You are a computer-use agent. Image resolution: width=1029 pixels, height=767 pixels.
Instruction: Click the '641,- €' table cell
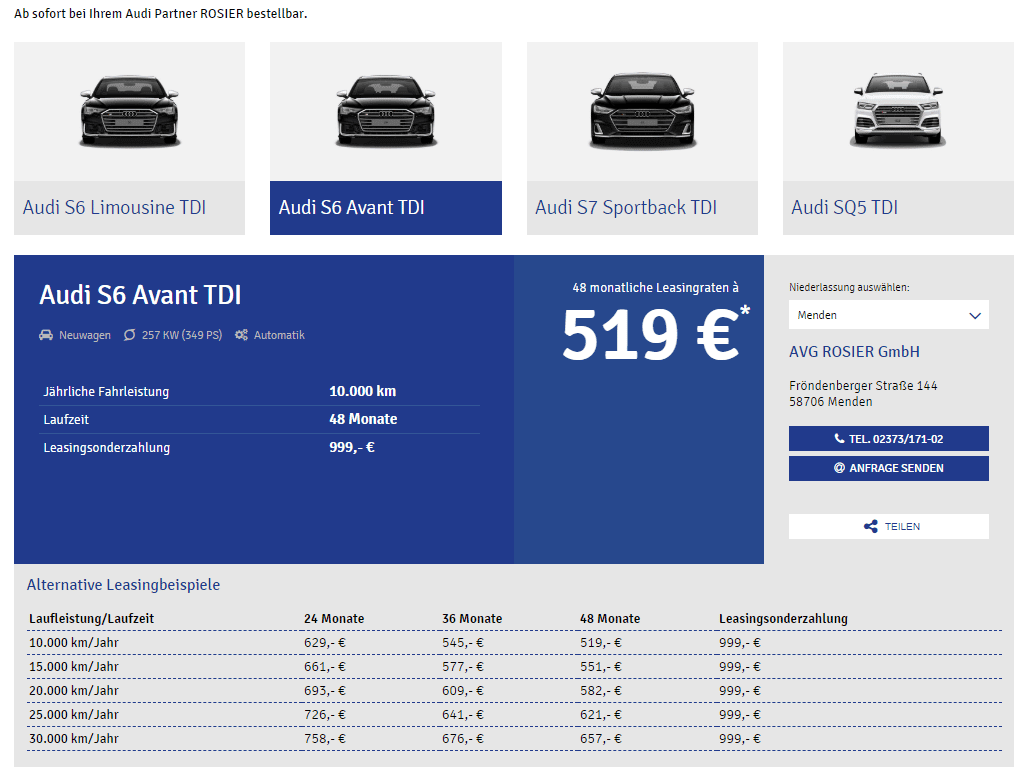463,714
